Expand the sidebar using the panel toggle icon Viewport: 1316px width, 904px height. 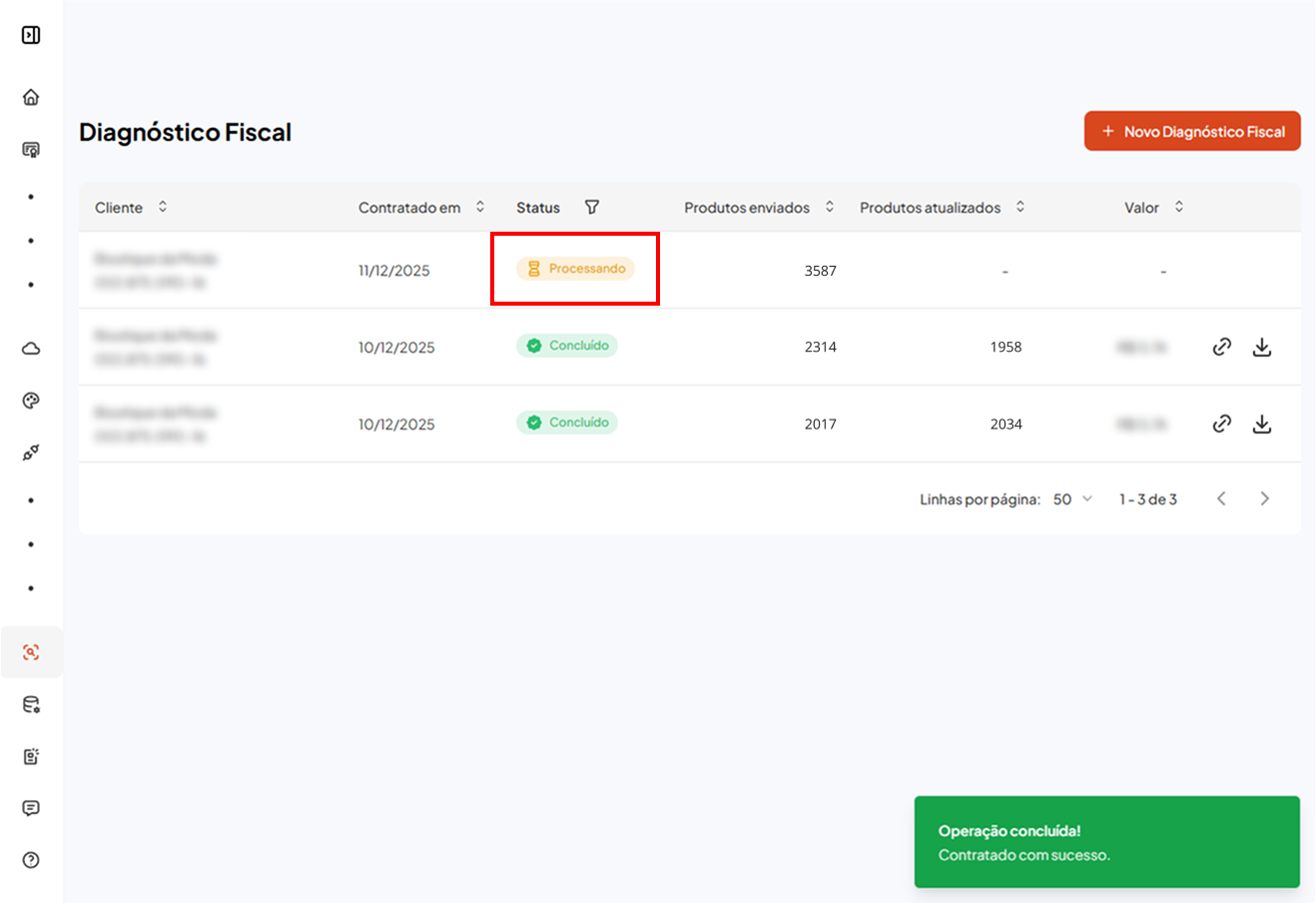click(31, 35)
